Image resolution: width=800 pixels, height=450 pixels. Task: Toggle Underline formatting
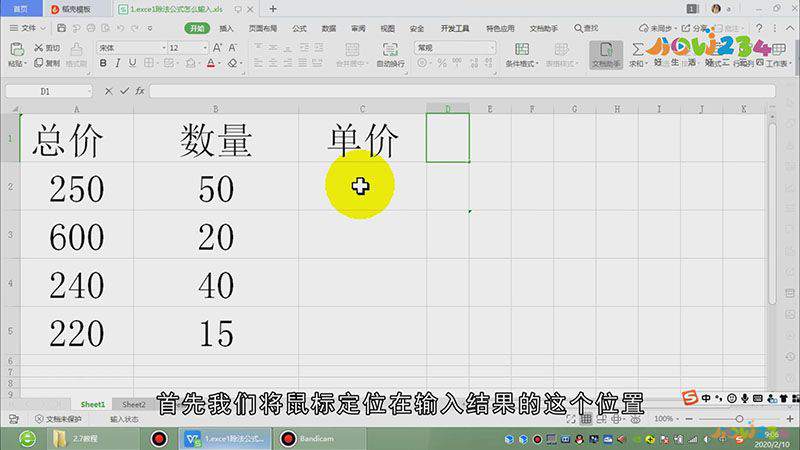click(133, 63)
